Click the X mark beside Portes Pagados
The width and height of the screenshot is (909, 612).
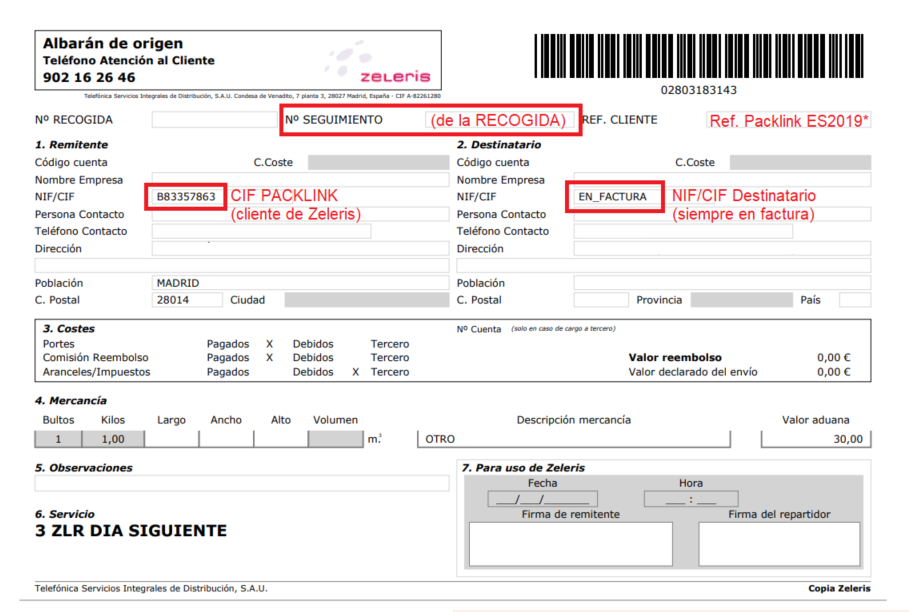pos(270,344)
